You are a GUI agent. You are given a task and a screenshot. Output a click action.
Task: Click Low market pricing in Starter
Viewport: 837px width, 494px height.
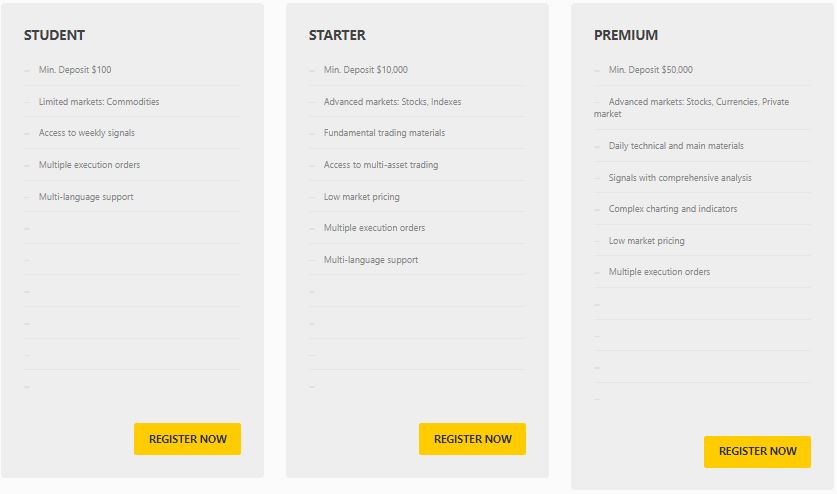[x=361, y=197]
